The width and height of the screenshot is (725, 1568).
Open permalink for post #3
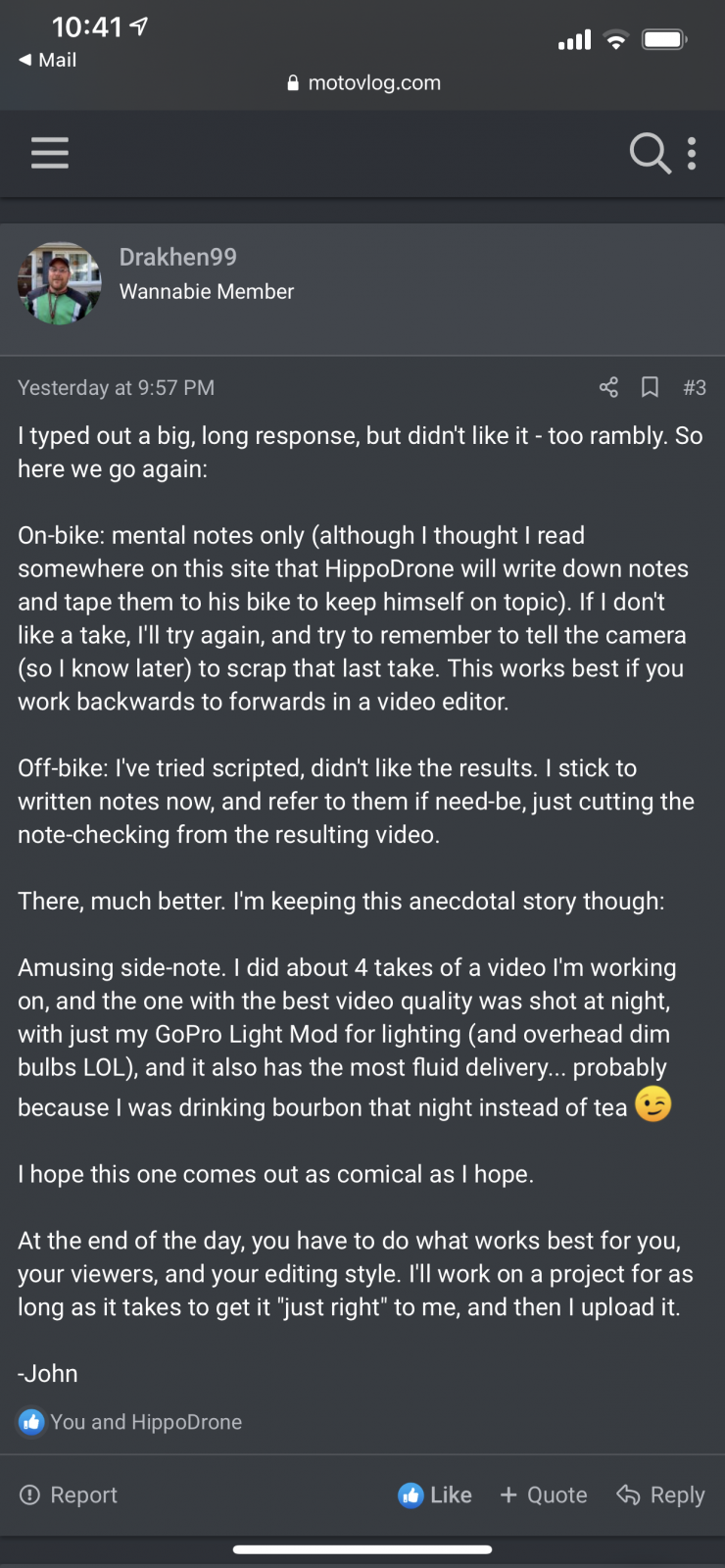[x=695, y=388]
